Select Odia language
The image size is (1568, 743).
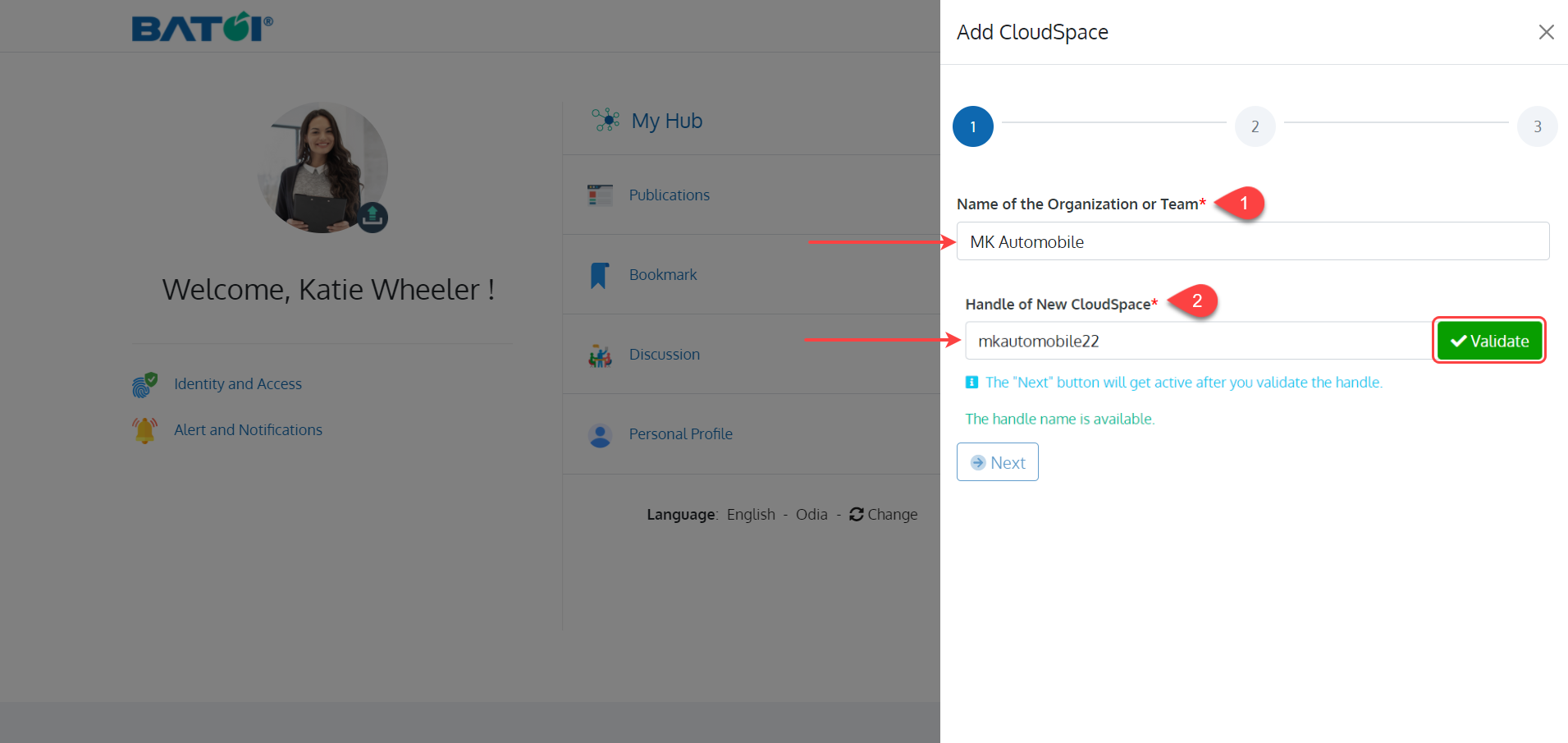pyautogui.click(x=811, y=515)
